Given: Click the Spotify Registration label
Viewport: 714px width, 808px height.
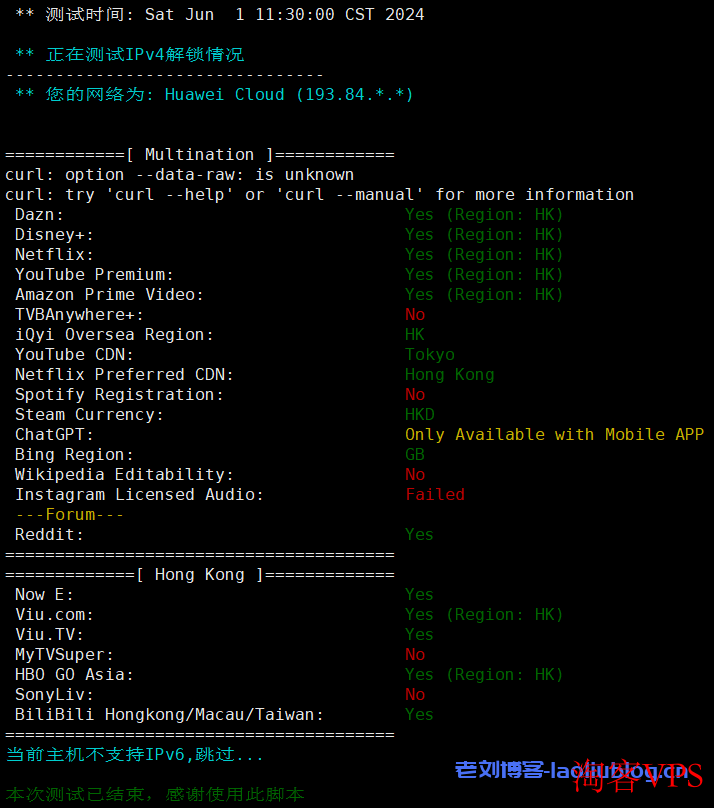Looking at the screenshot, I should [x=119, y=394].
